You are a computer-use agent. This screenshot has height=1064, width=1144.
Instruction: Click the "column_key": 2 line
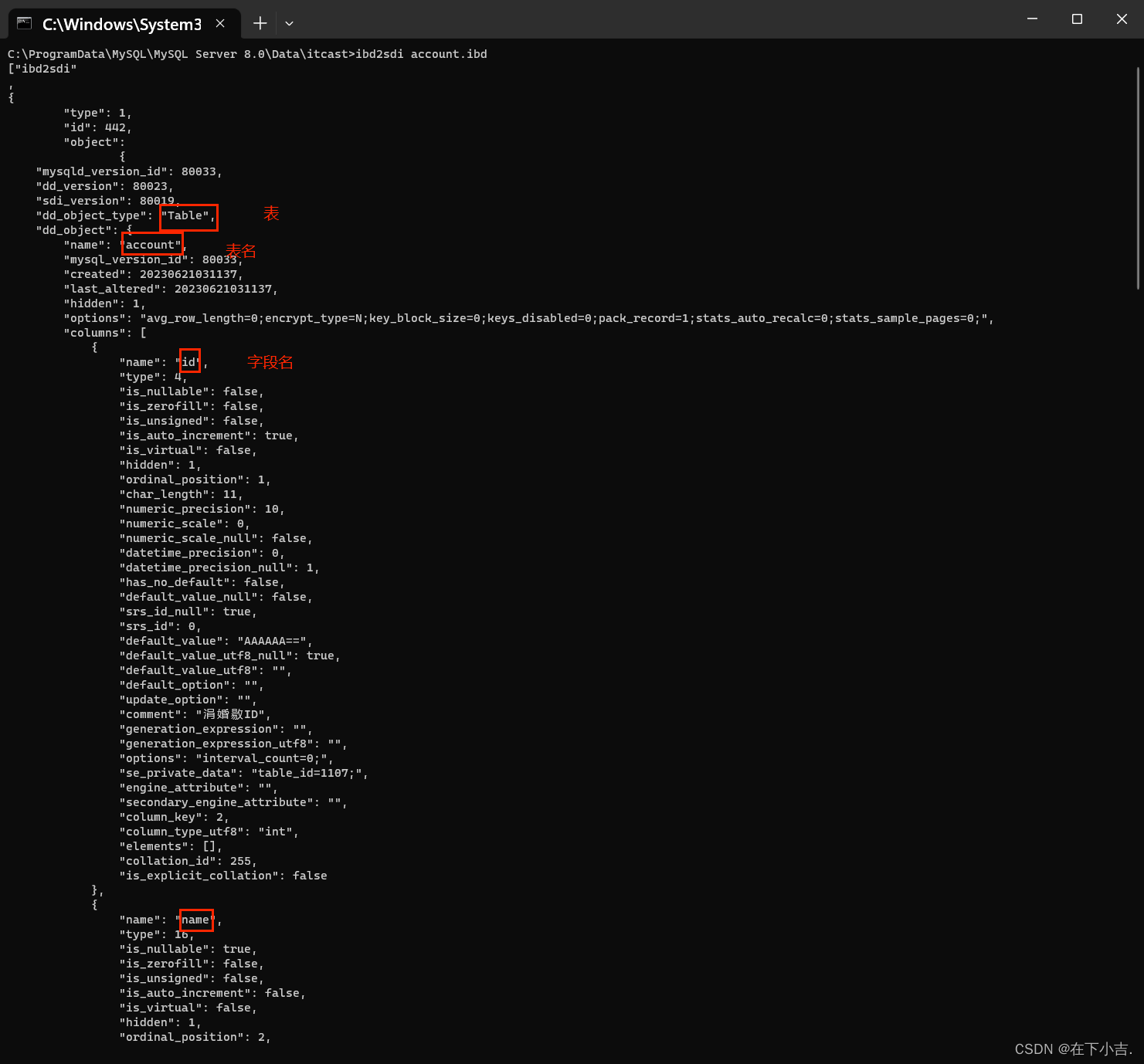tap(174, 817)
